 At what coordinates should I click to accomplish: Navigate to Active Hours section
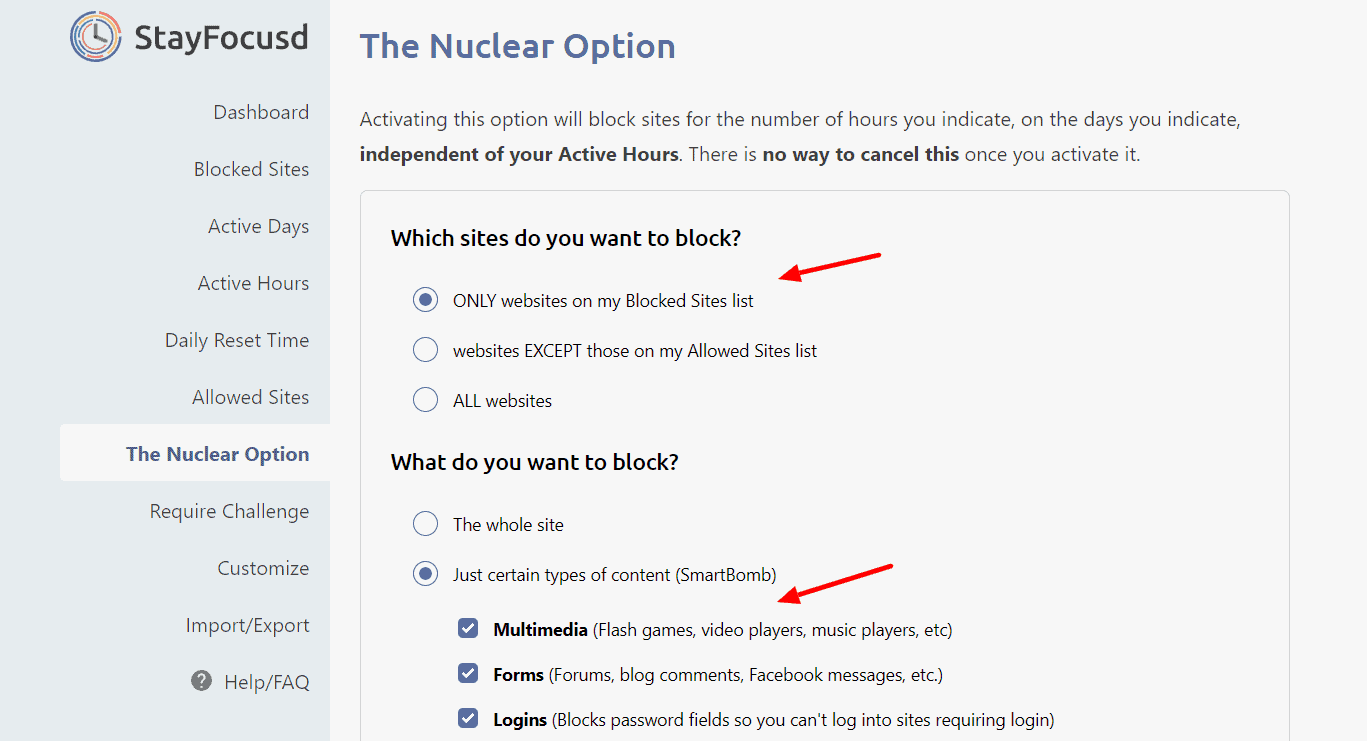coord(253,283)
